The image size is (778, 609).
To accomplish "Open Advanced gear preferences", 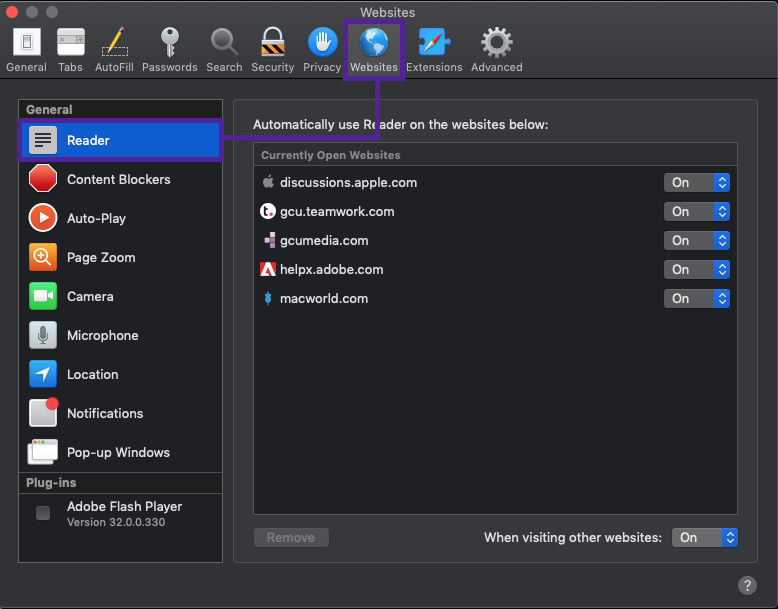I will coord(496,50).
